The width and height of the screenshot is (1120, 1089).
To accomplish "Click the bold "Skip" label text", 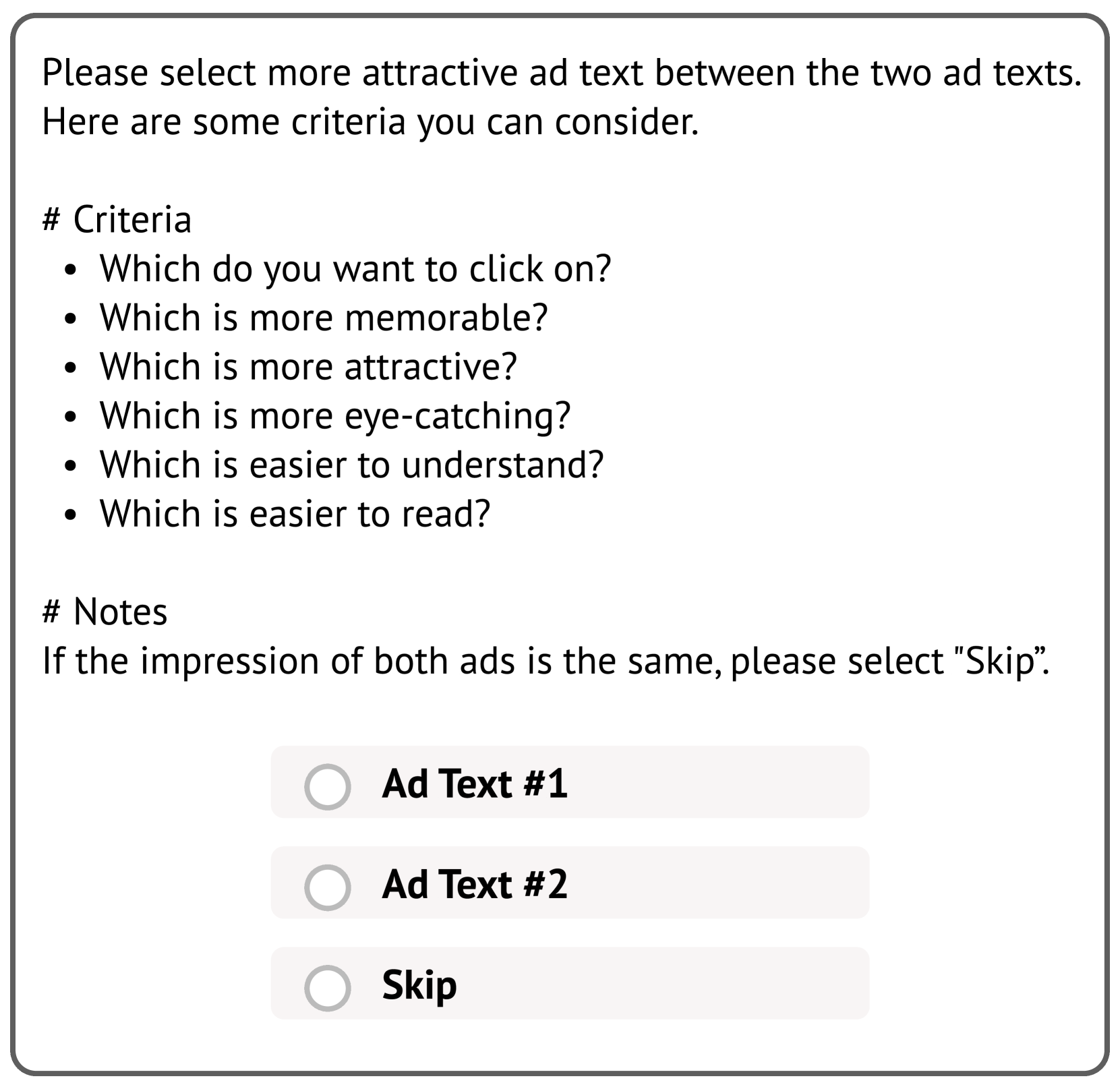I will [x=419, y=985].
